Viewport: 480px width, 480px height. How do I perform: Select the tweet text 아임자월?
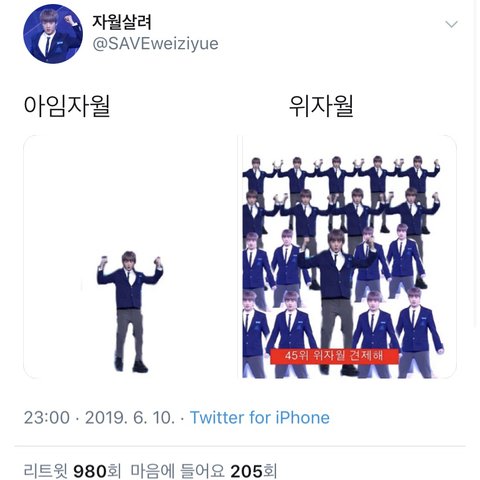[x=67, y=106]
